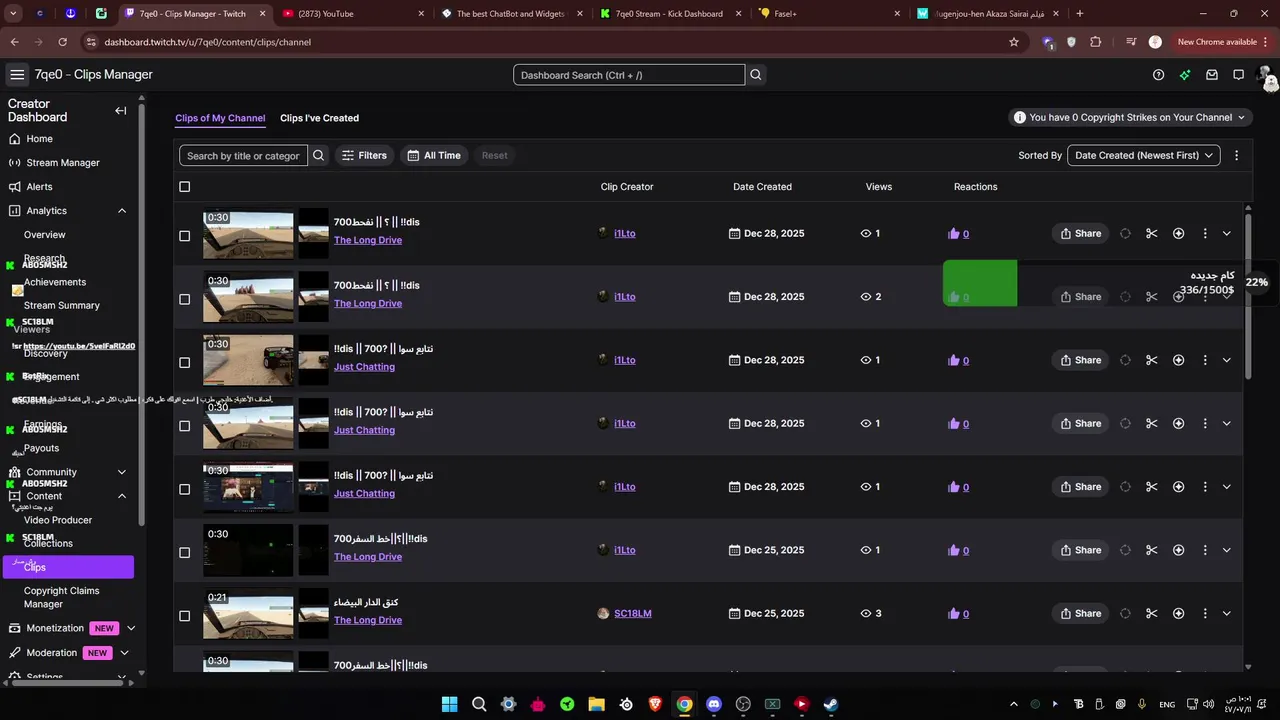The height and width of the screenshot is (720, 1280).
Task: Go to Home in the sidebar
Action: [x=39, y=139]
